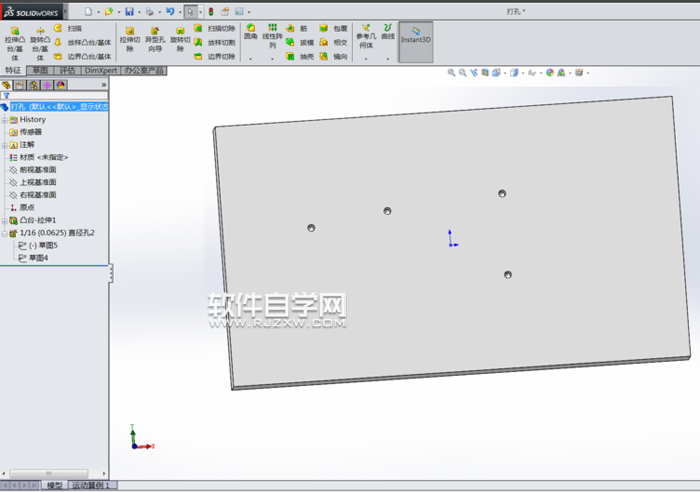Switch to the 草图 sketch tab
Image resolution: width=700 pixels, height=492 pixels.
pos(40,71)
